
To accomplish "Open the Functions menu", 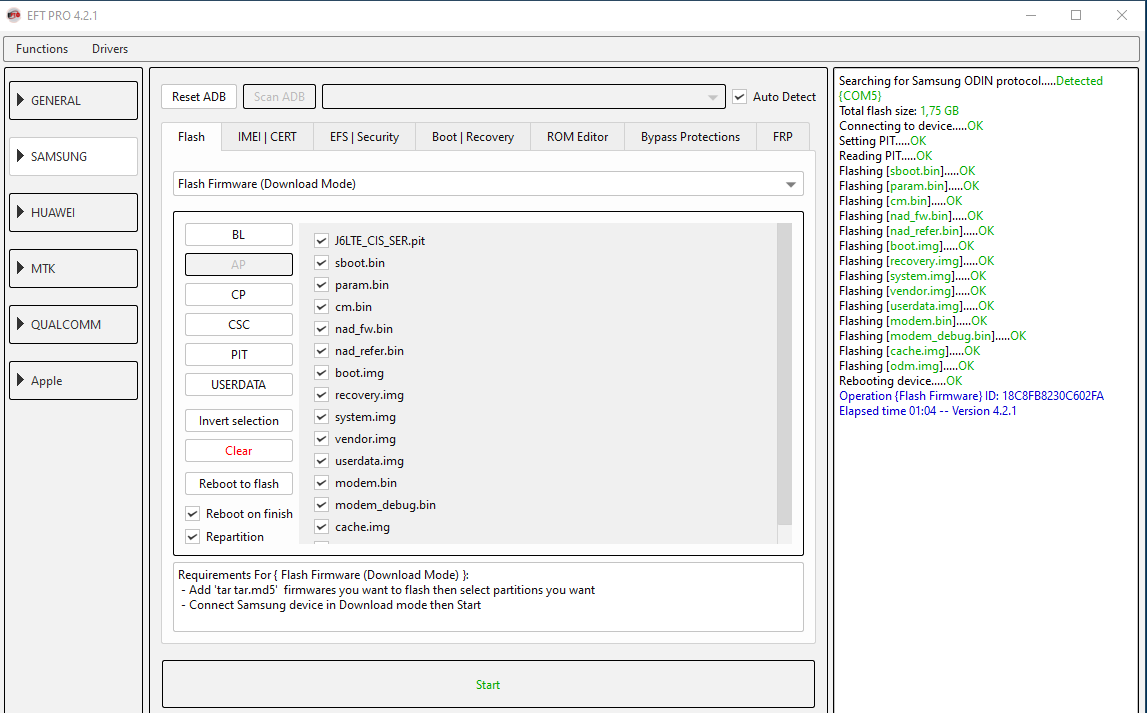I will tap(42, 49).
